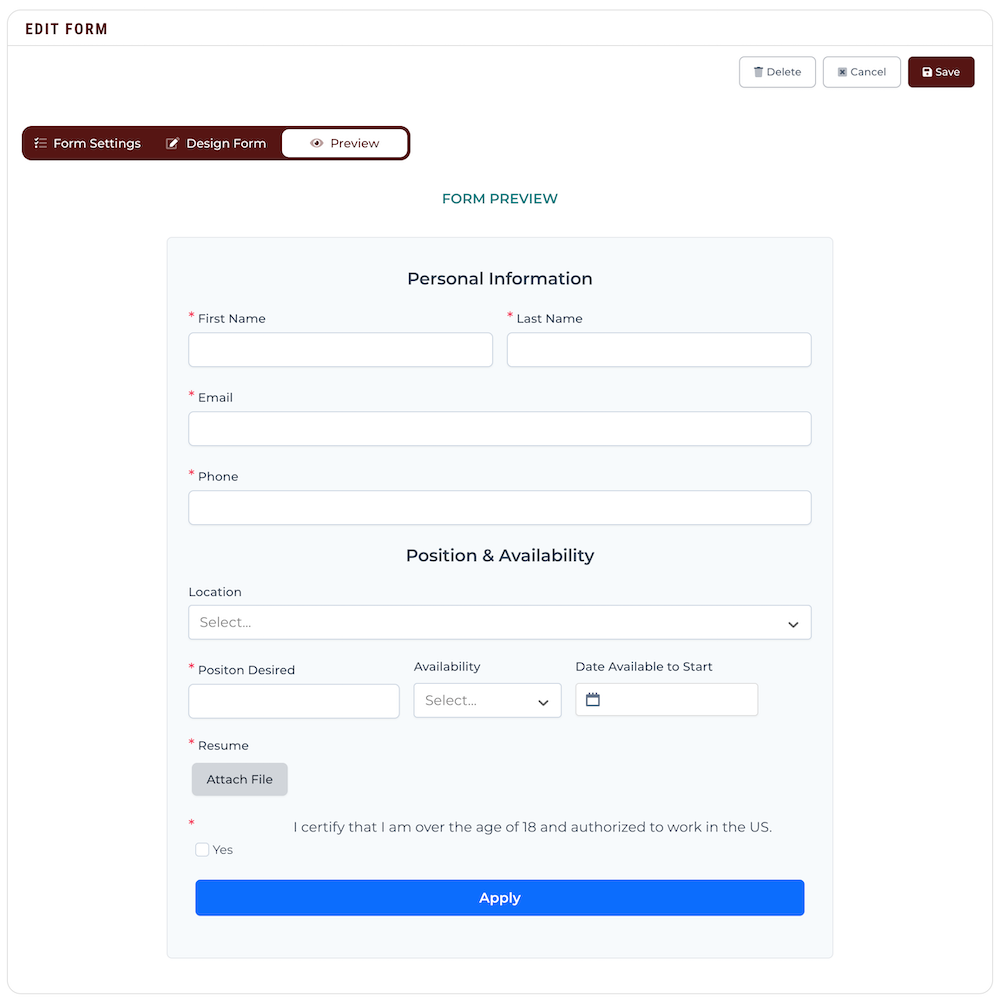
Task: Focus the First Name text field
Action: pos(340,350)
